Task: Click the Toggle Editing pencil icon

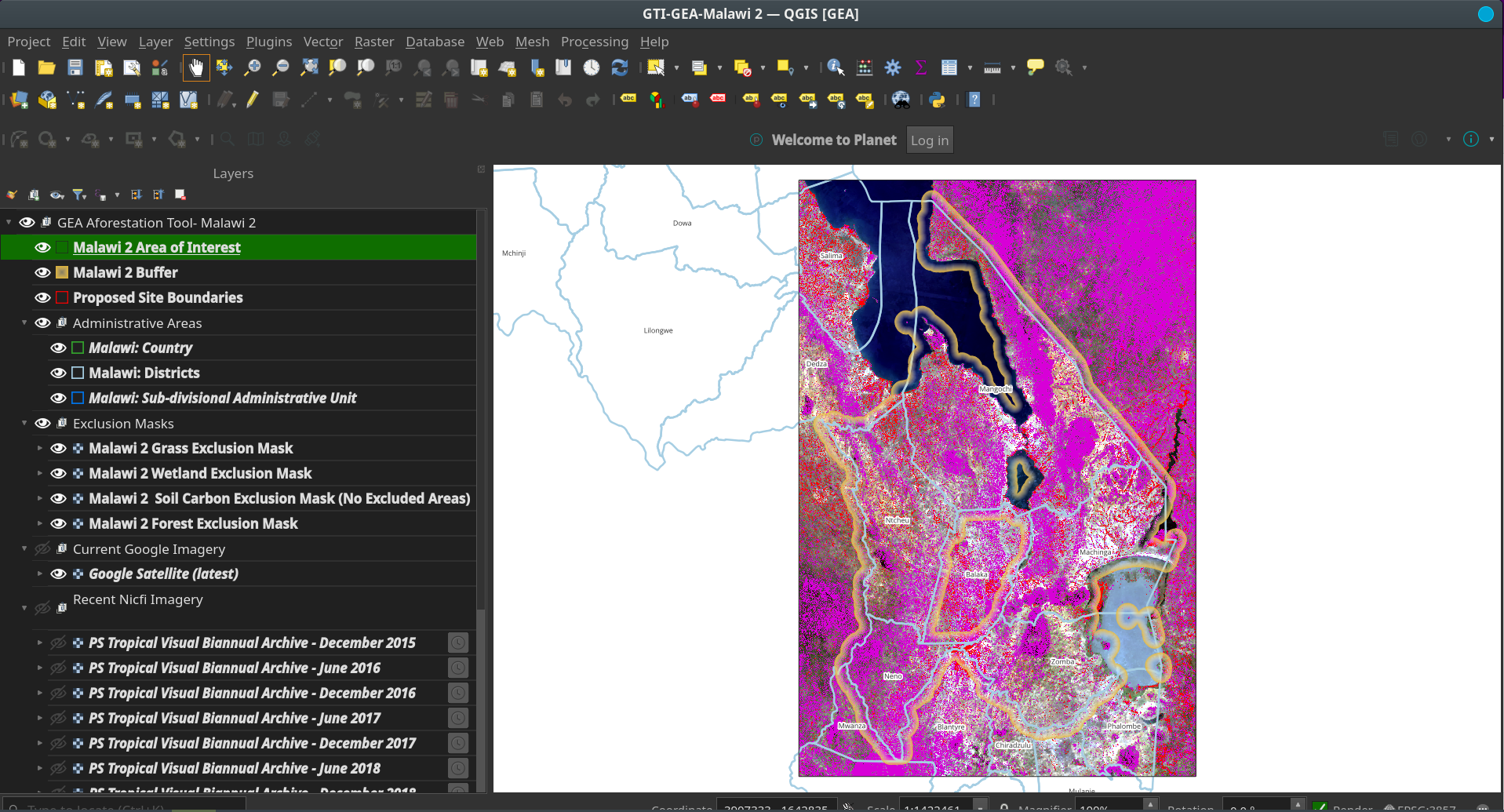Action: (253, 100)
